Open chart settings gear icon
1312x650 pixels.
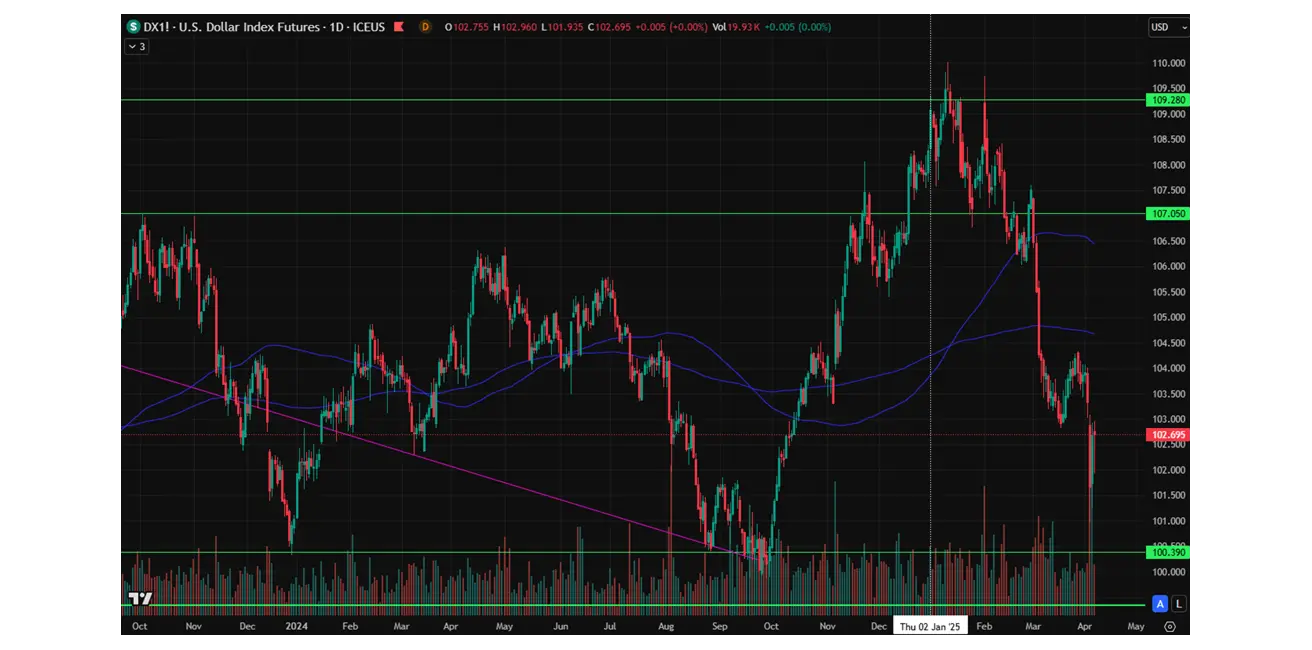click(1170, 627)
